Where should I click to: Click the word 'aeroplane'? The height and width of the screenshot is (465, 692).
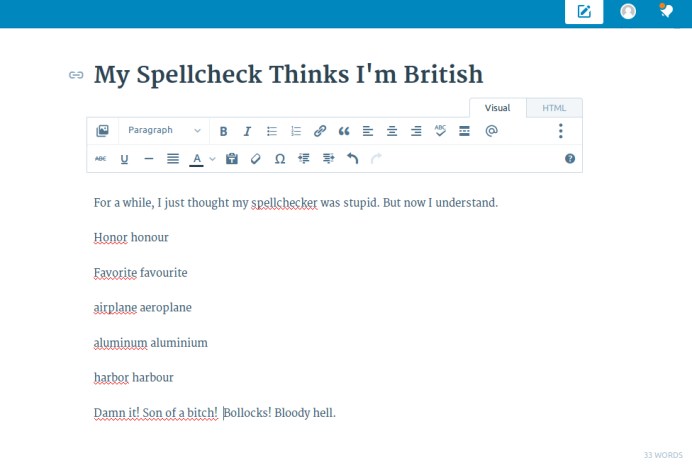pos(165,308)
